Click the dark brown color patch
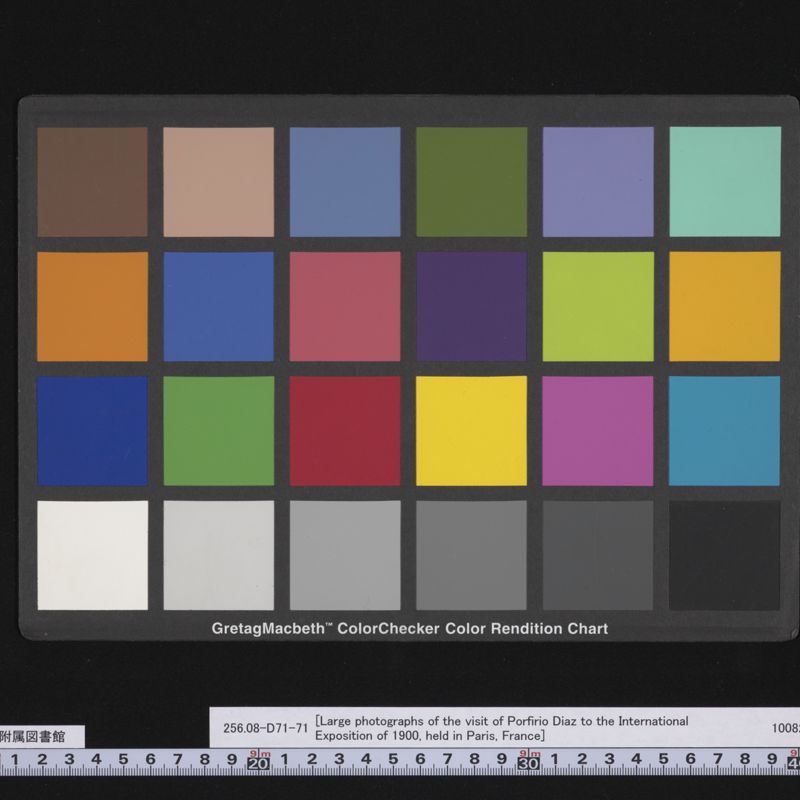 coord(92,181)
